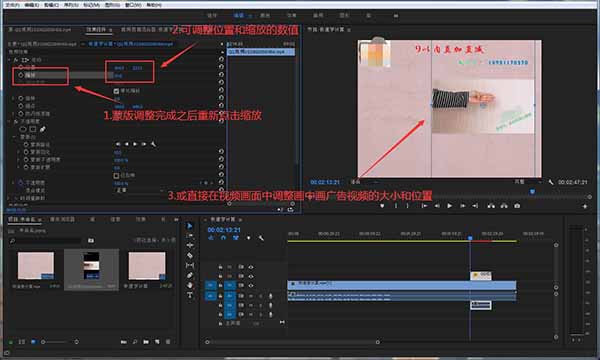Toggle the timeline Snap magnet icon
The width and height of the screenshot is (600, 360).
click(x=223, y=238)
